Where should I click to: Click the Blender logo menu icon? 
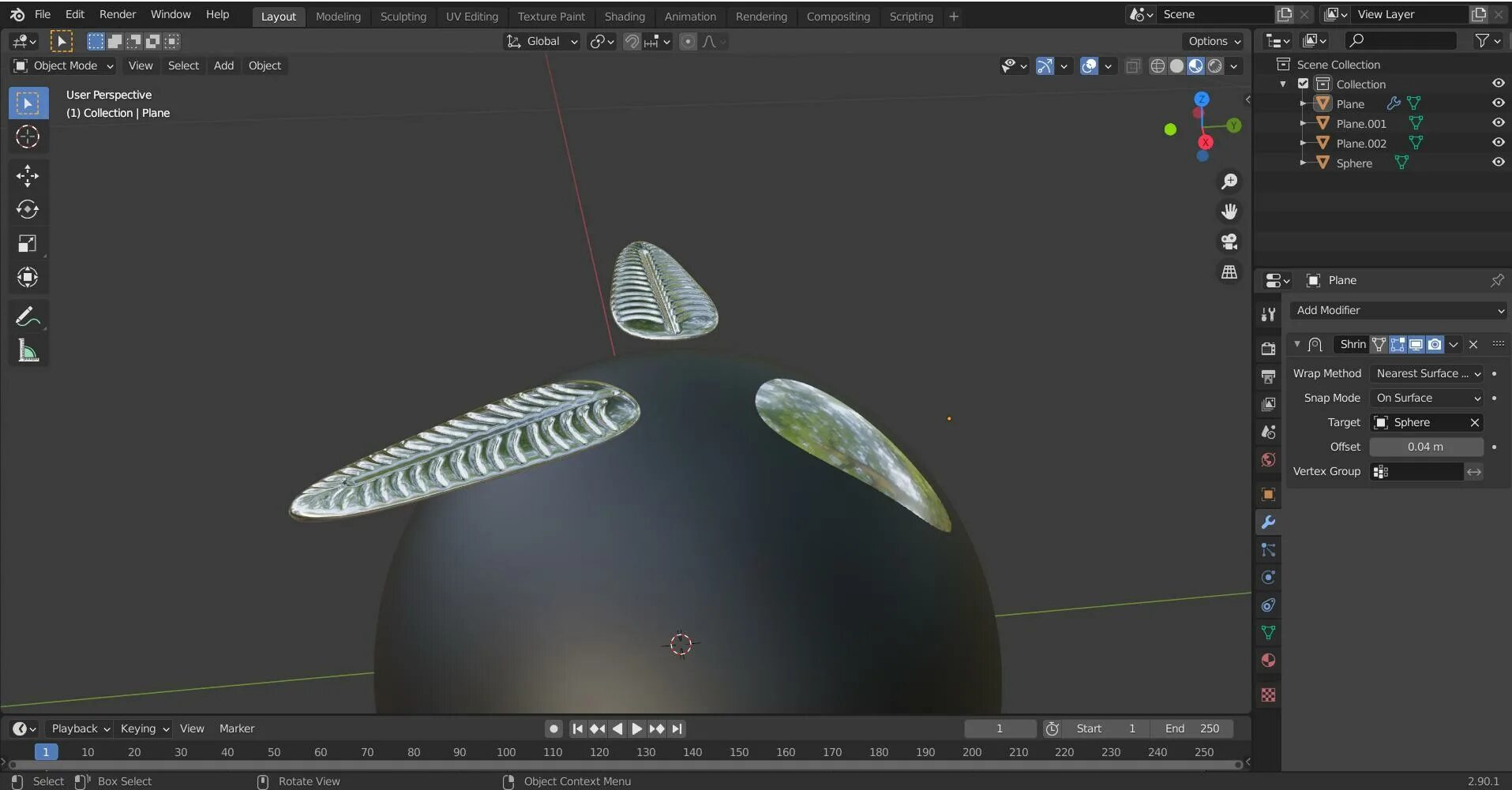[17, 14]
